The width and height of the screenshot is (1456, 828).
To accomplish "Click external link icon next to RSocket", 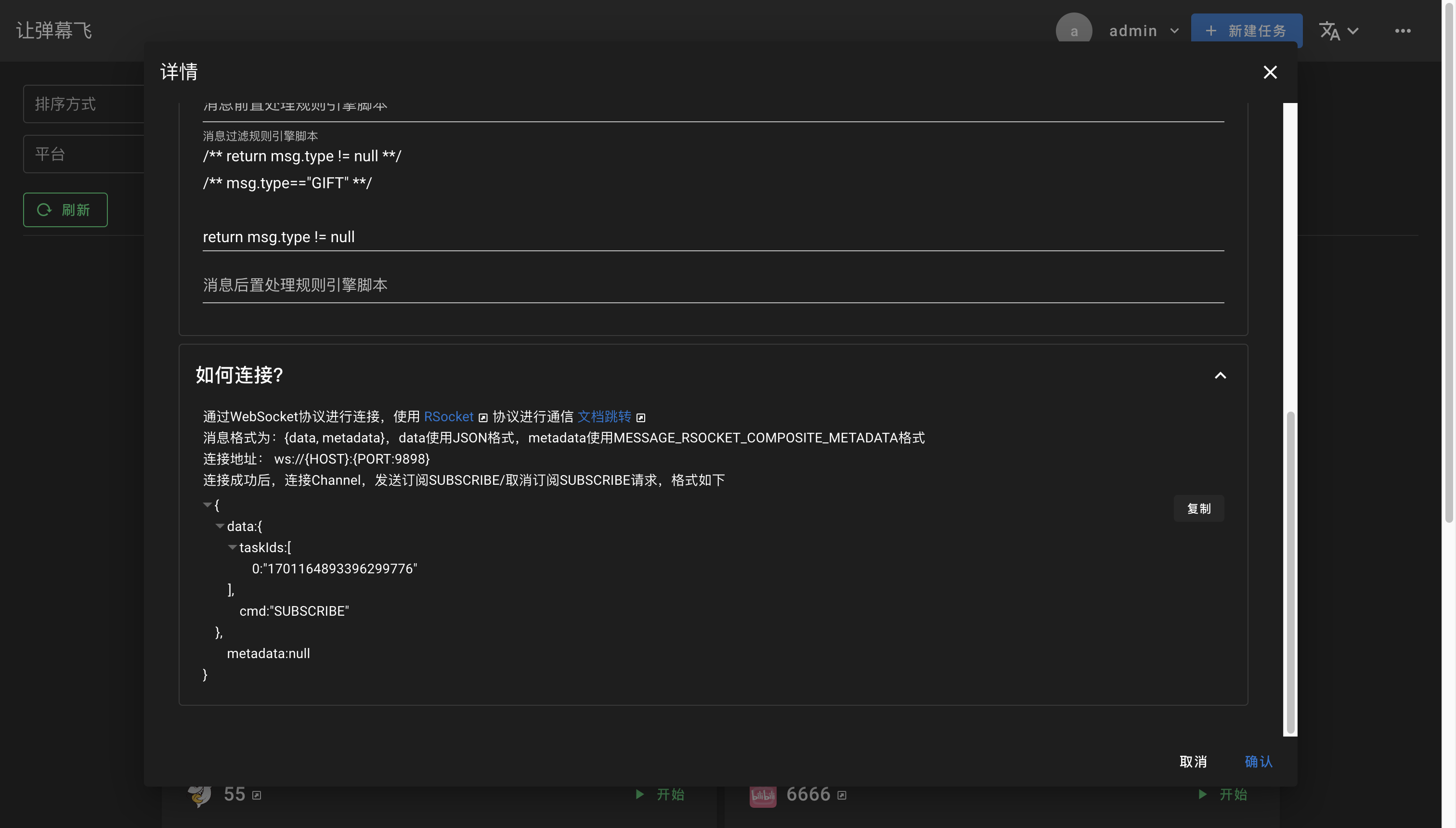I will tap(483, 417).
